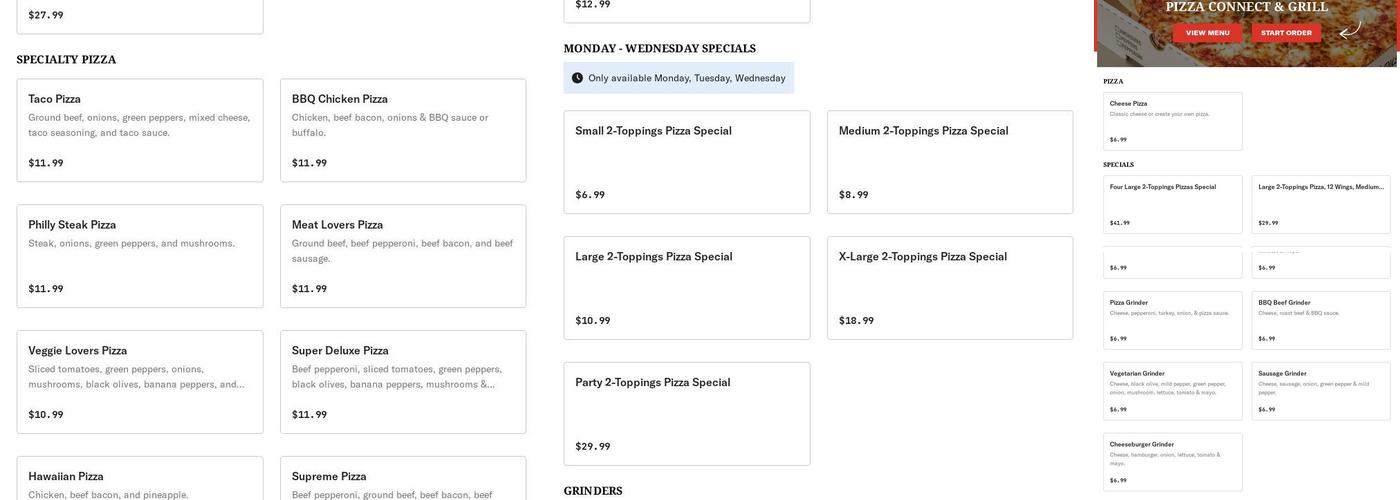
Task: Select the Party 2-Toppings Pizza Special
Action: coord(687,414)
